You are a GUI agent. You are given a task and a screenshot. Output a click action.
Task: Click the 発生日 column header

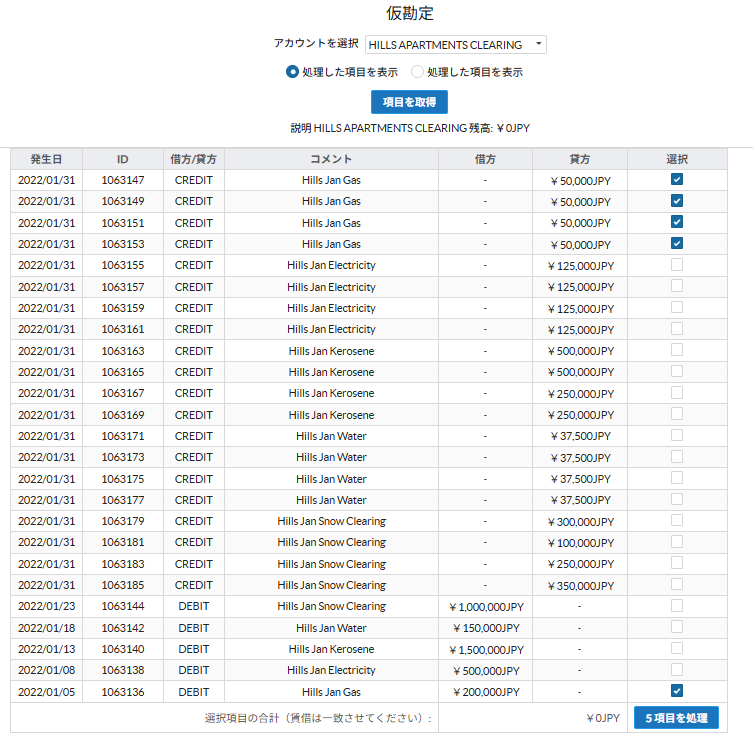[46, 159]
